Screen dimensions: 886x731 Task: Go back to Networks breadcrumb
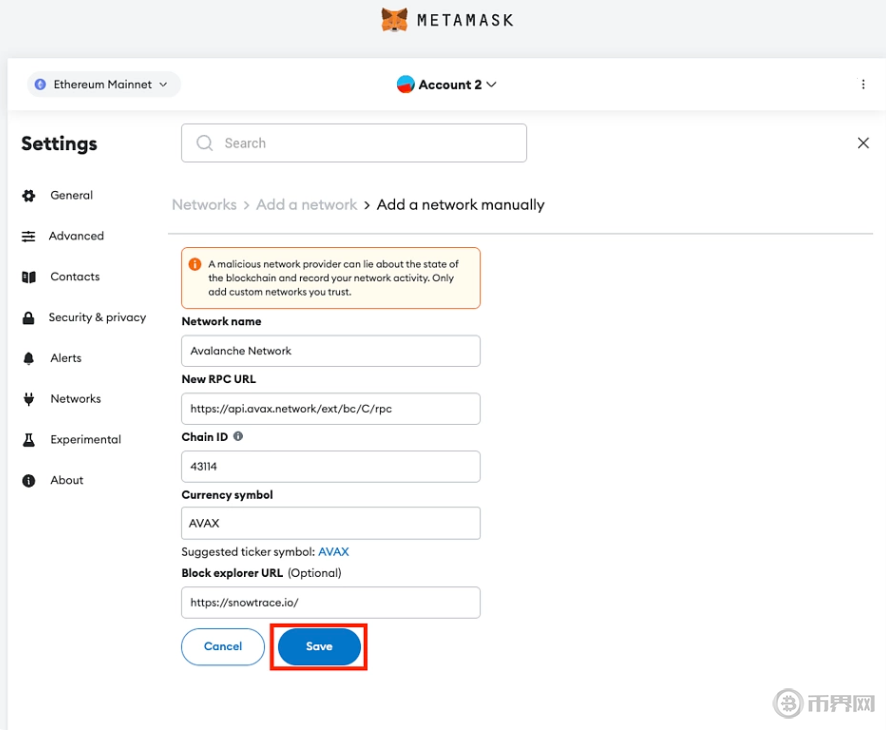click(x=204, y=205)
